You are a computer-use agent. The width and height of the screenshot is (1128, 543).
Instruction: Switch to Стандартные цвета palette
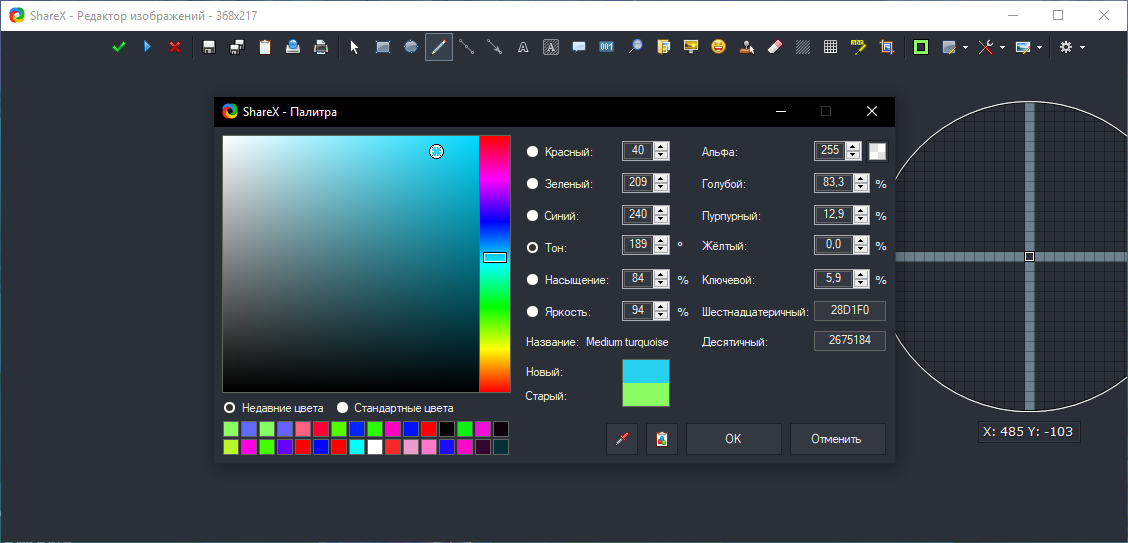point(343,408)
